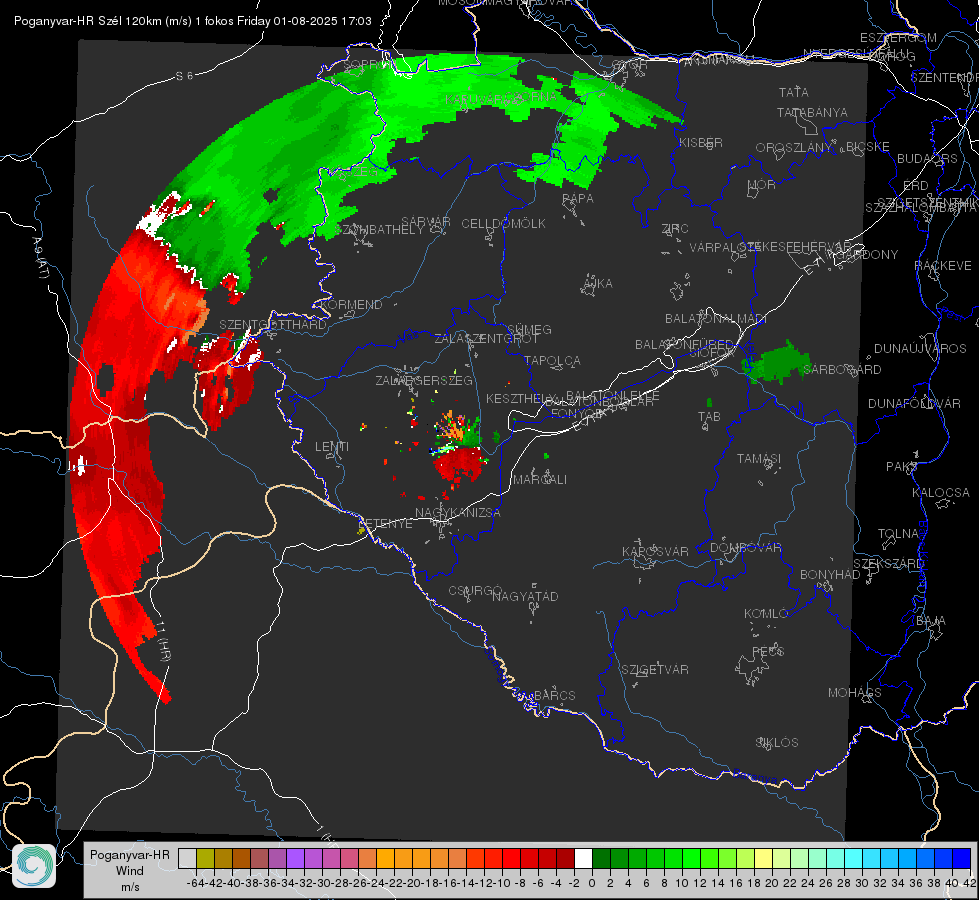Click the 'Poganyvar-HR Wind m/s' legend label
This screenshot has width=979, height=900.
(130, 871)
